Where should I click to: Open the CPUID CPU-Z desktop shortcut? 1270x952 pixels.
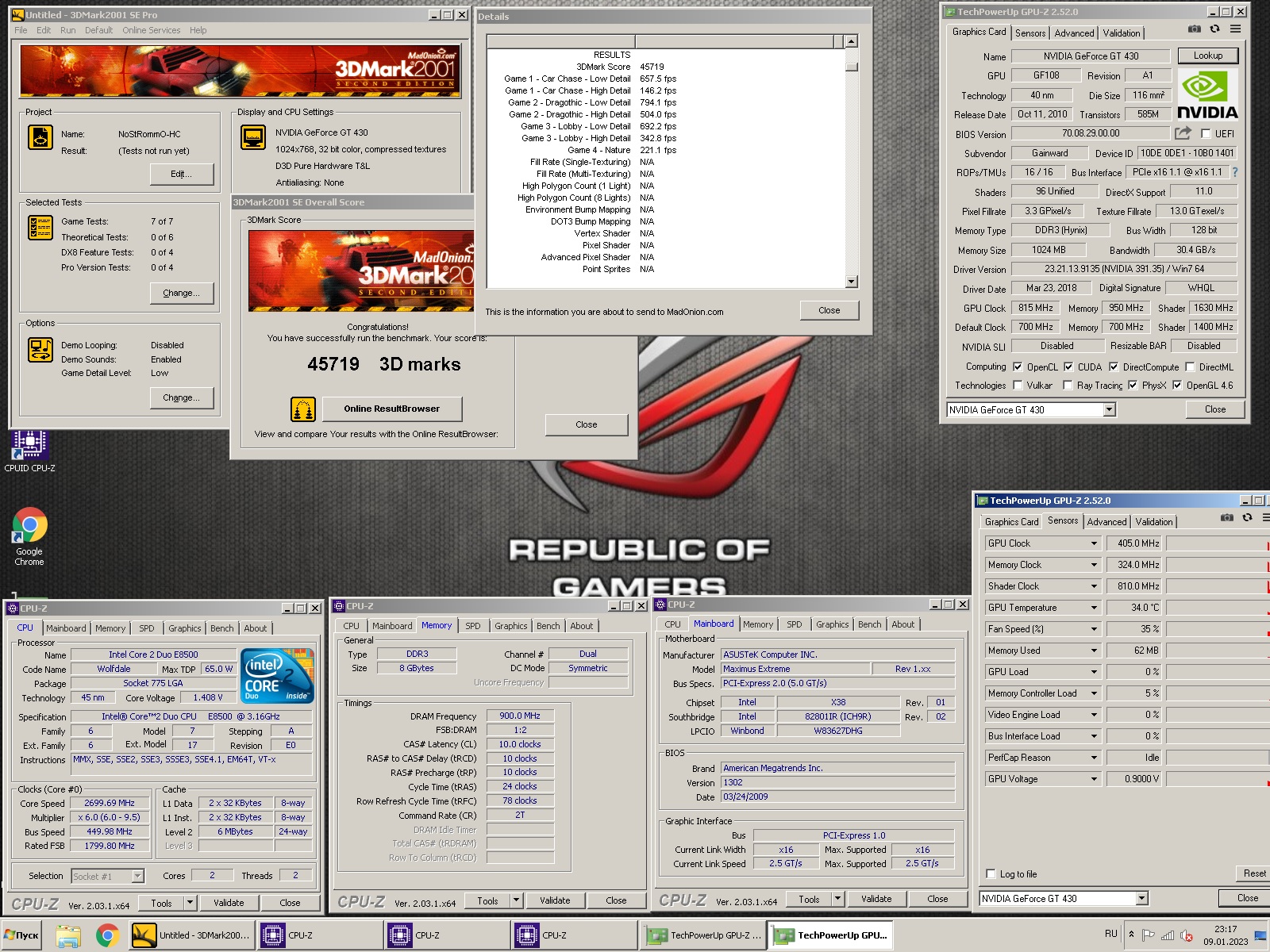(x=29, y=451)
